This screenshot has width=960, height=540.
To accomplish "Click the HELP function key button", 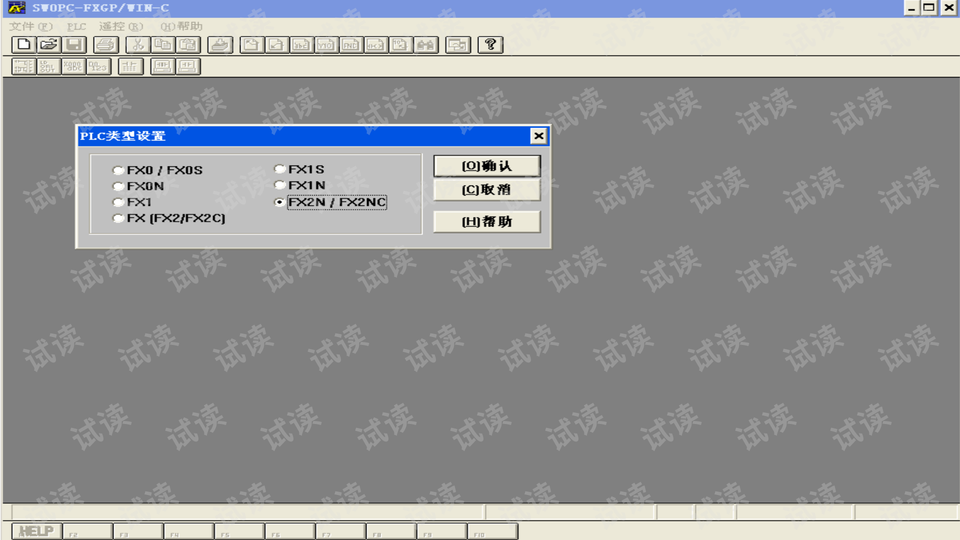I will 37,531.
